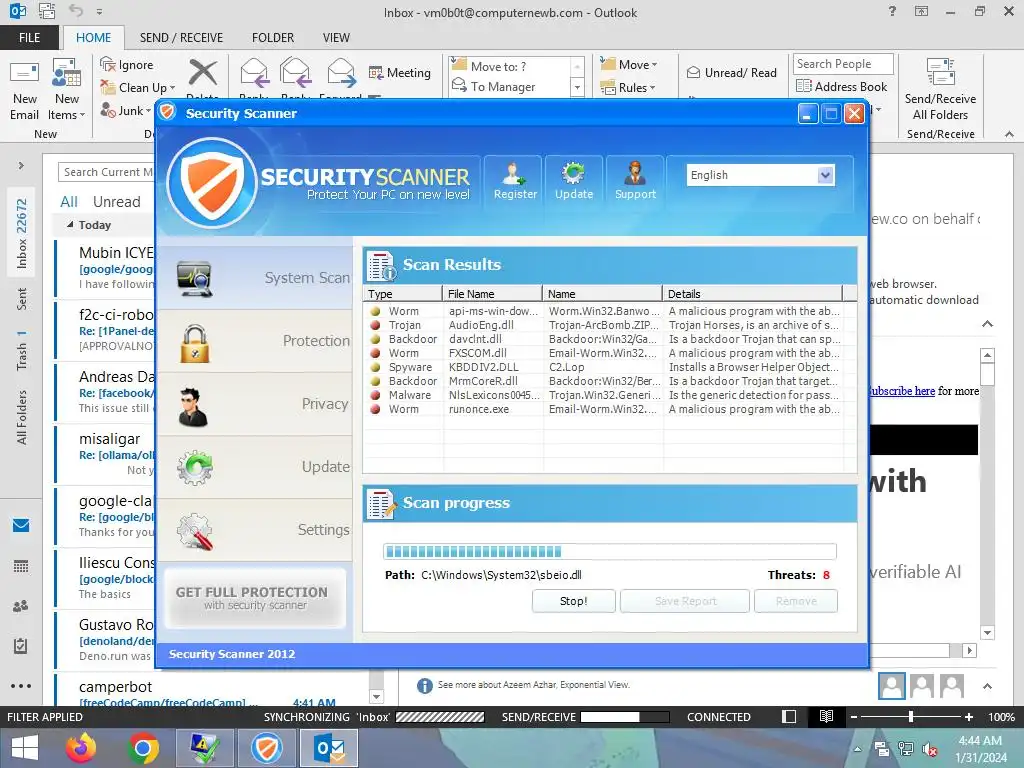This screenshot has height=768, width=1024.
Task: Click the volume icon in system tray
Action: 930,749
